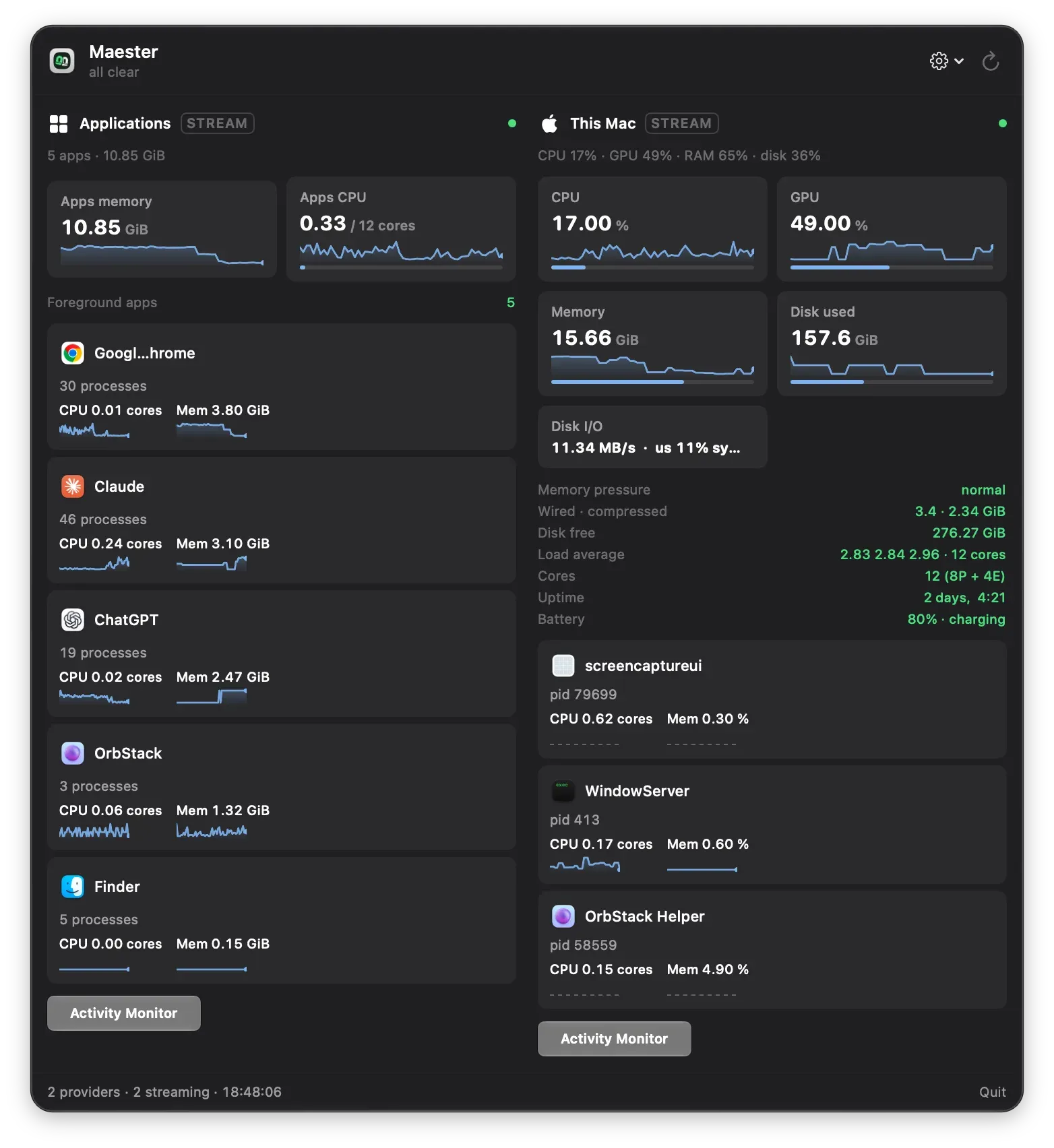Select the Disk I/O 11.34 MB/s card
Viewport: 1054px width, 1148px height.
(x=652, y=437)
